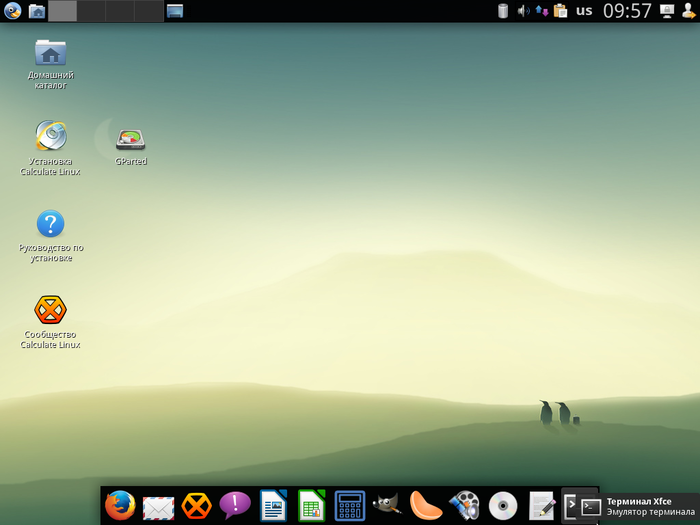Click the user logout icon in the top panel
The width and height of the screenshot is (700, 525).
pyautogui.click(x=689, y=11)
